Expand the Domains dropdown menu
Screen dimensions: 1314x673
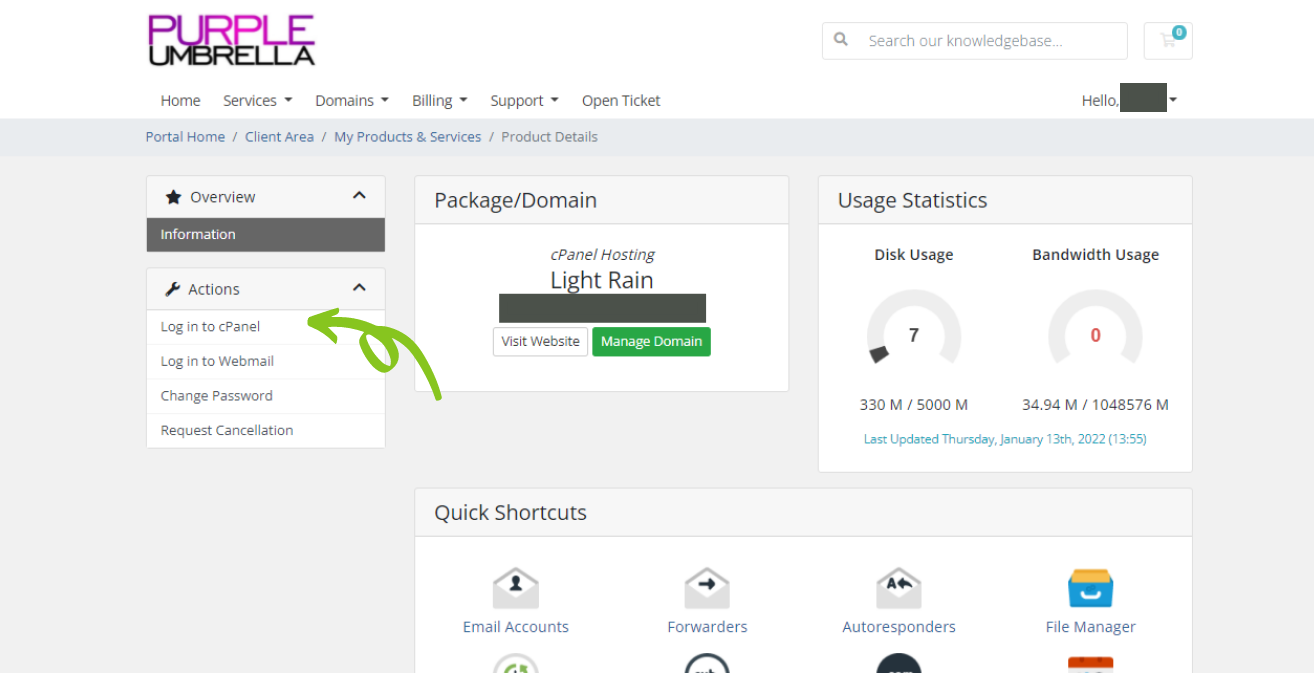pyautogui.click(x=351, y=101)
